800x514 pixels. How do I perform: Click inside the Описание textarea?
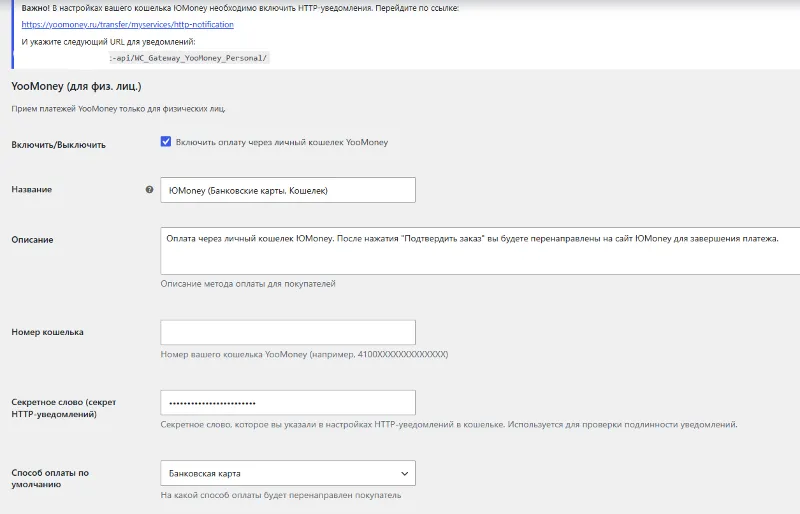click(x=480, y=251)
